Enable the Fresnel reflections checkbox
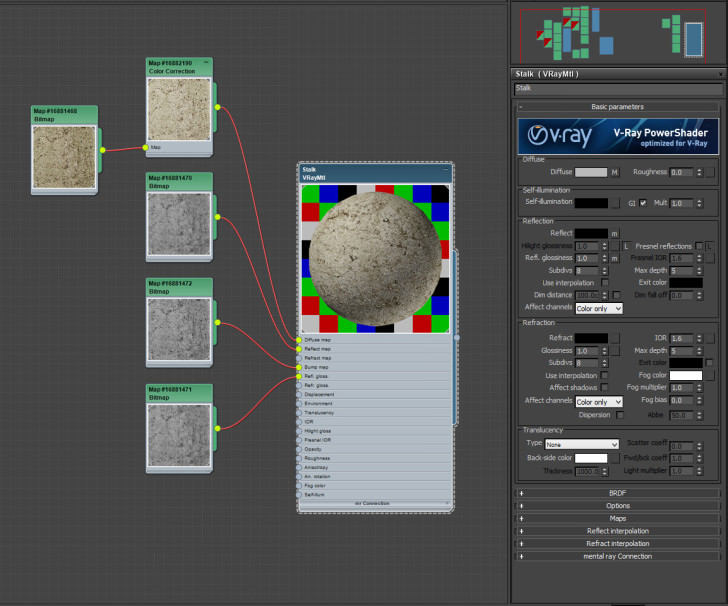The height and width of the screenshot is (606, 728). point(699,246)
